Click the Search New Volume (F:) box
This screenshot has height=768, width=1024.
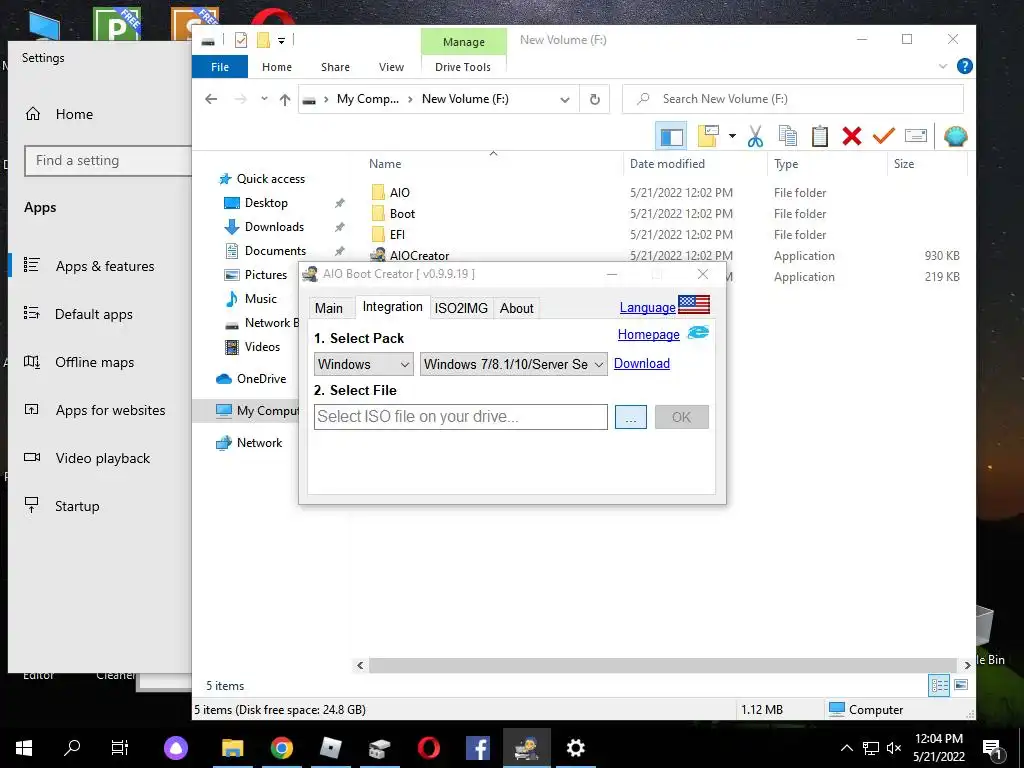pos(793,99)
